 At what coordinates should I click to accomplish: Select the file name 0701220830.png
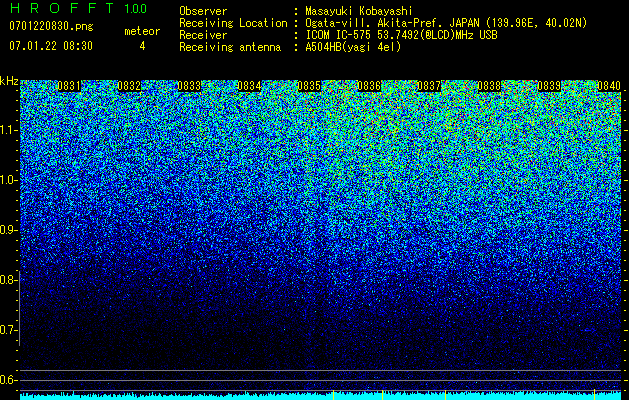coord(51,27)
